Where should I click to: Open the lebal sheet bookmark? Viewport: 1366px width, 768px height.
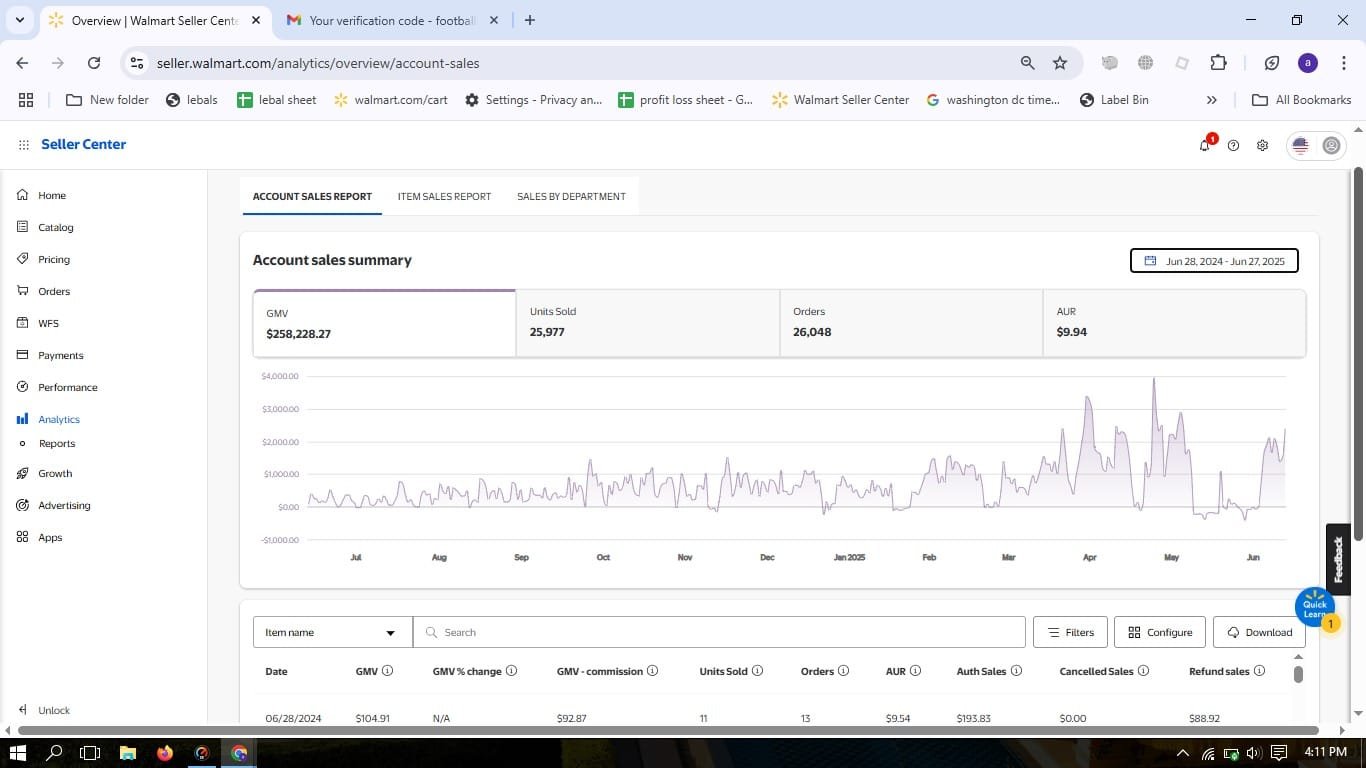[x=277, y=100]
